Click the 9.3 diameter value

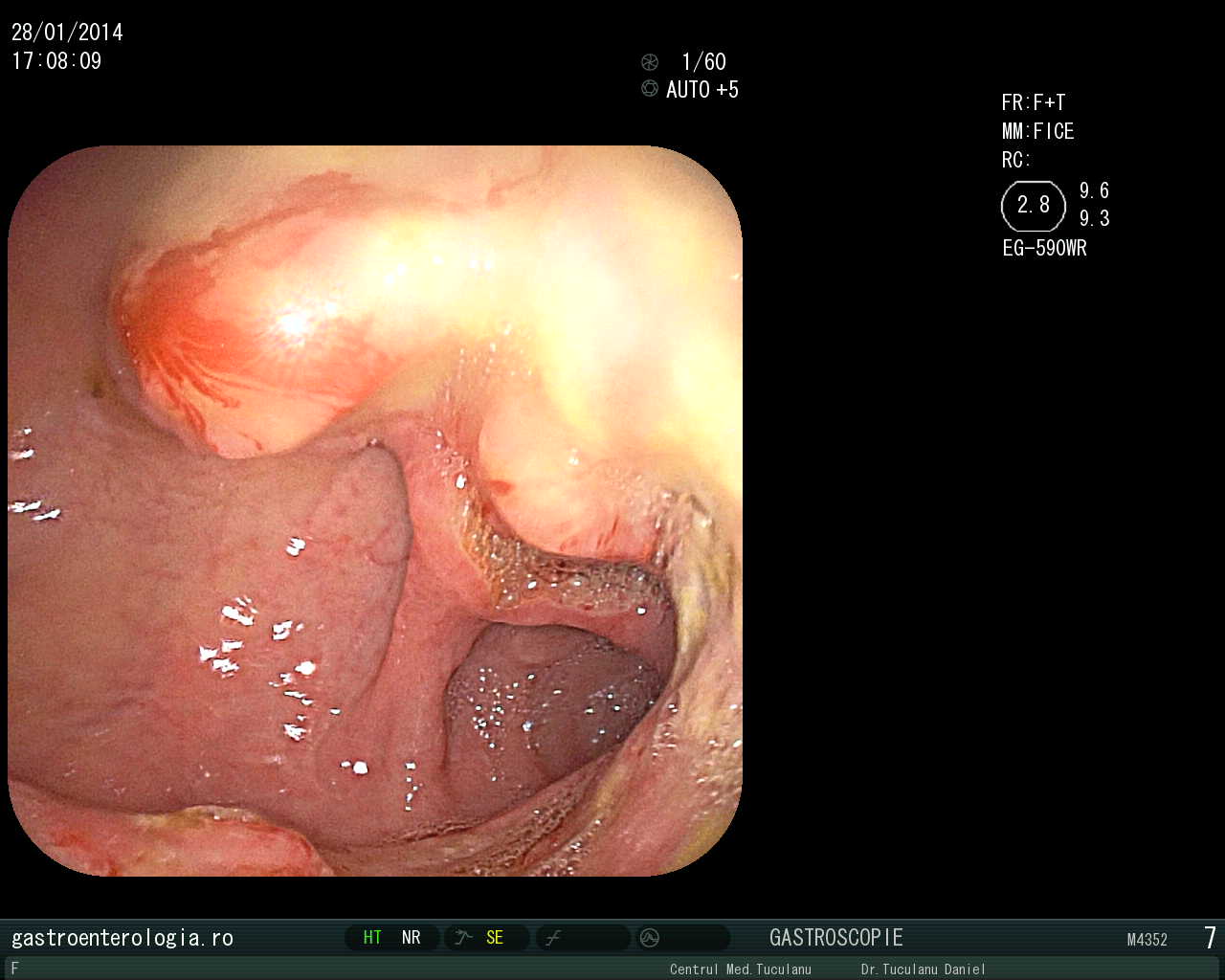tap(1095, 219)
